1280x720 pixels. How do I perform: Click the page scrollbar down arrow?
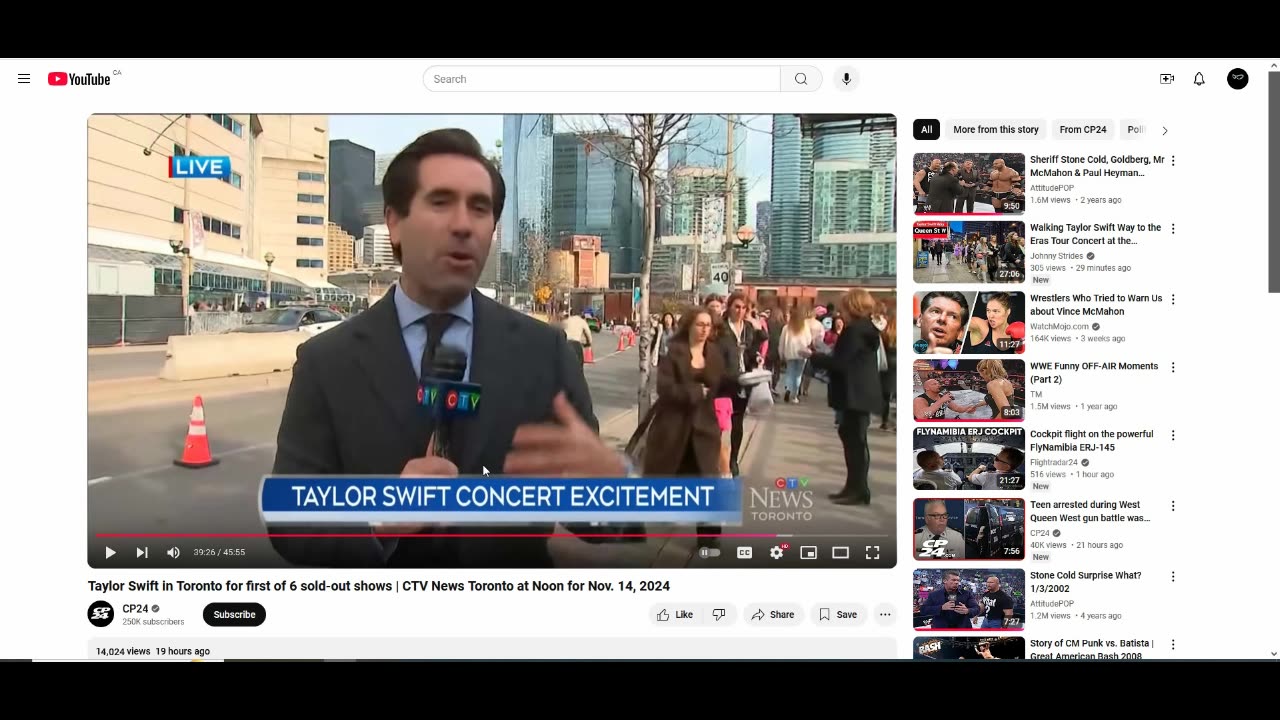(x=1273, y=654)
